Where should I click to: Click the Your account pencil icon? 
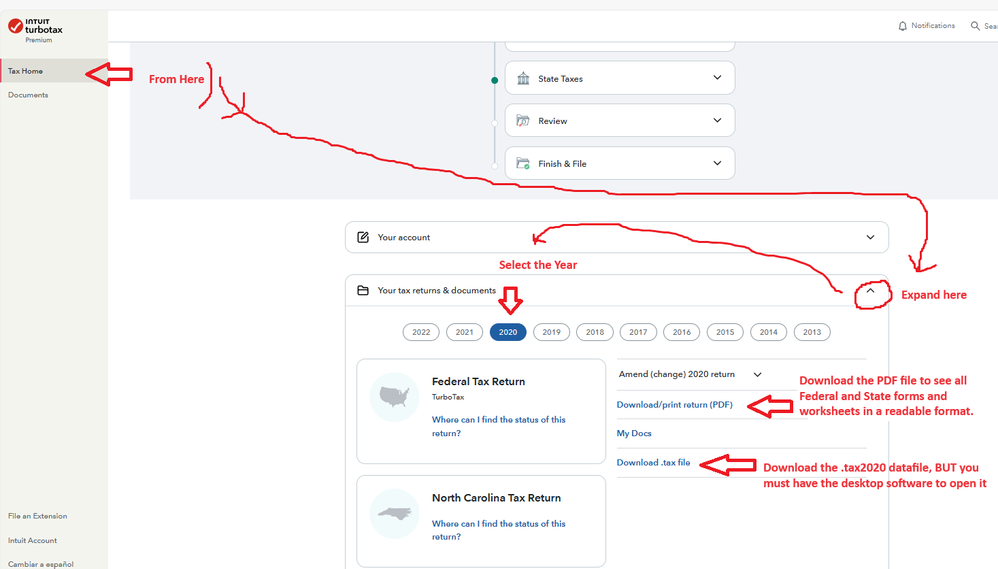[x=363, y=238]
